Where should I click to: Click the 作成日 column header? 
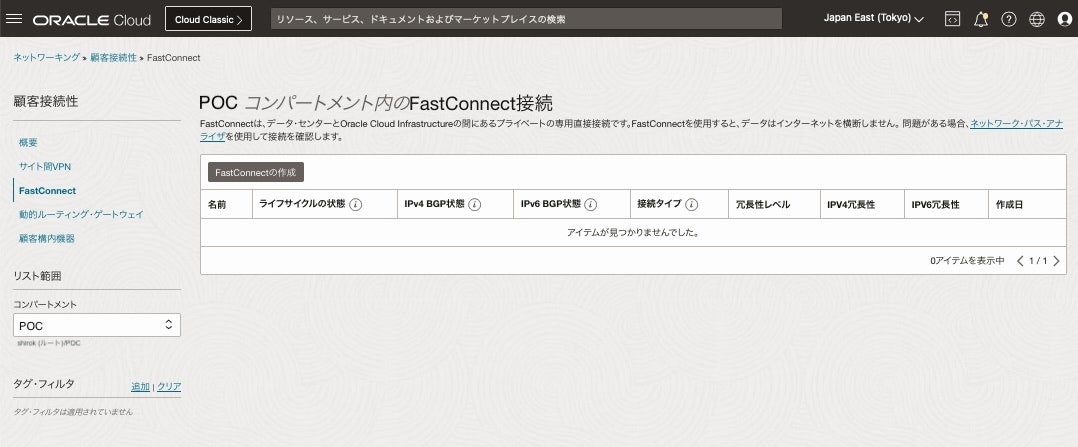pos(1009,204)
